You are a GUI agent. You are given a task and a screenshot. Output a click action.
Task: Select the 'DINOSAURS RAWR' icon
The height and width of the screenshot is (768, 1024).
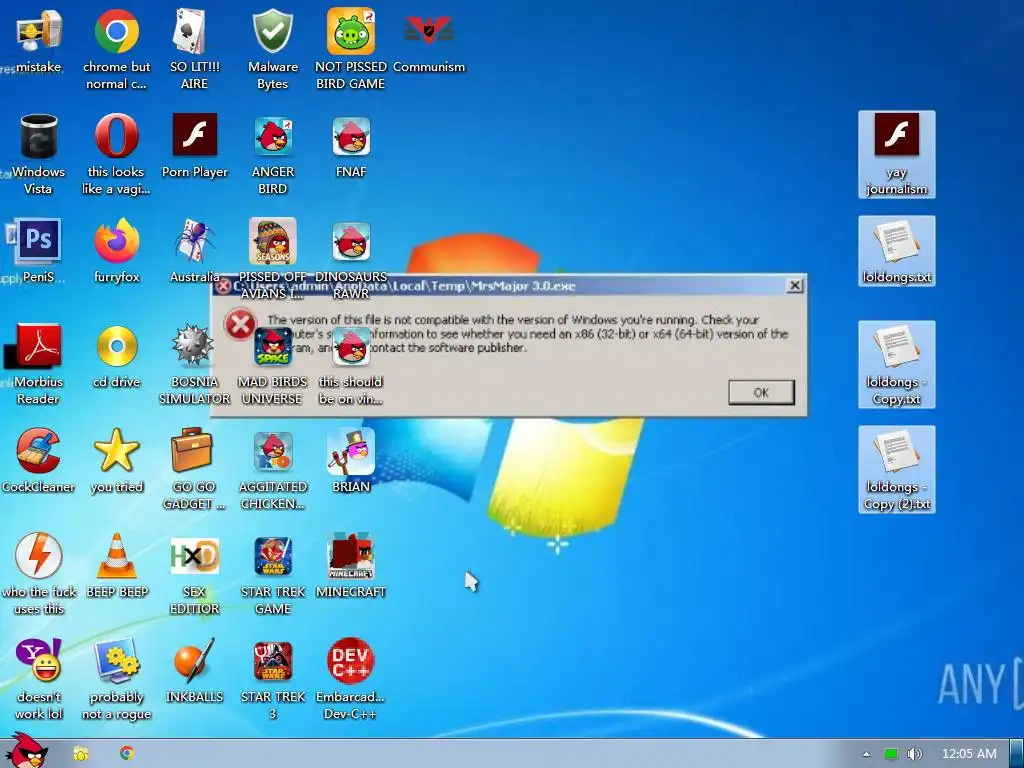[351, 259]
